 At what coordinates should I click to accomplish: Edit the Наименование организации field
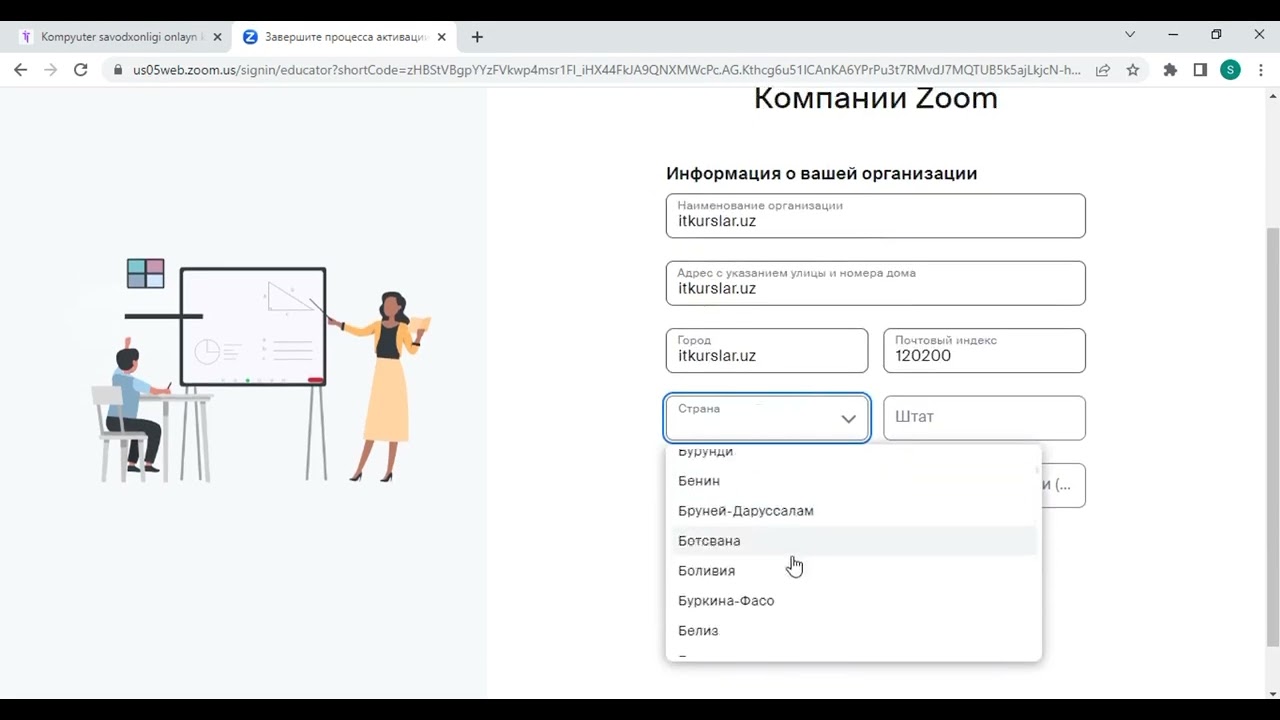point(875,216)
